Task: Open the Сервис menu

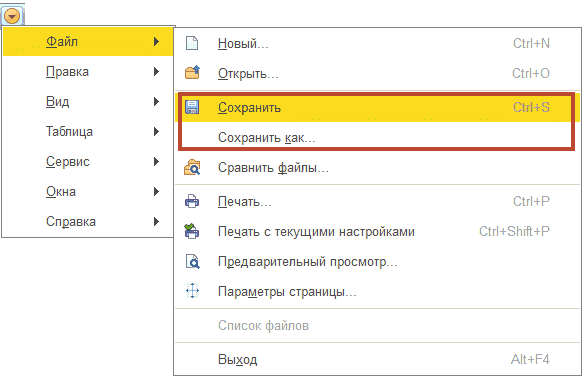Action: tap(88, 161)
